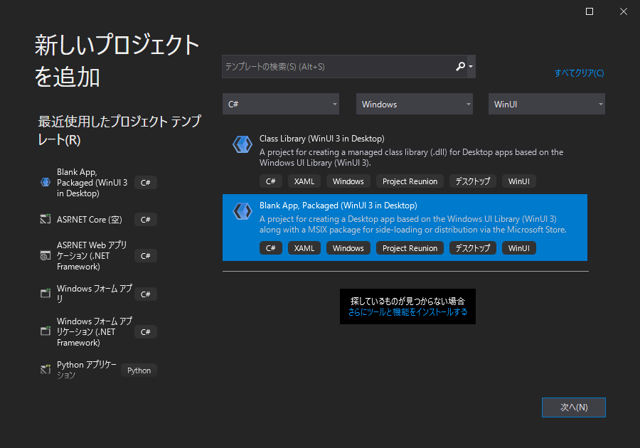Click ASP.NET Core (空) template icon
The image size is (640, 448).
(x=45, y=219)
